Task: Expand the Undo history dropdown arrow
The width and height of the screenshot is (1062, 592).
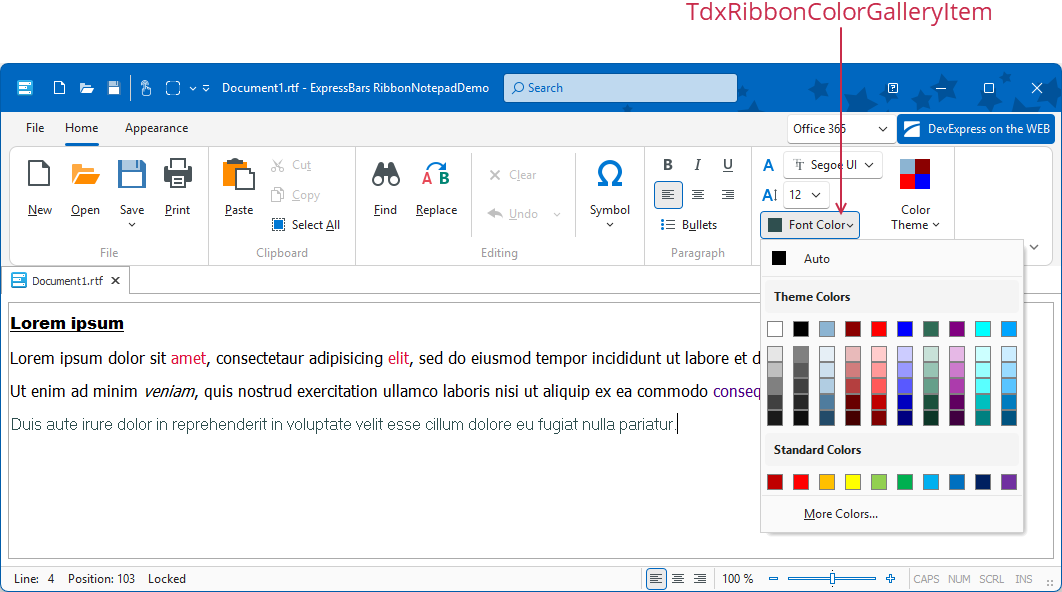Action: 557,214
